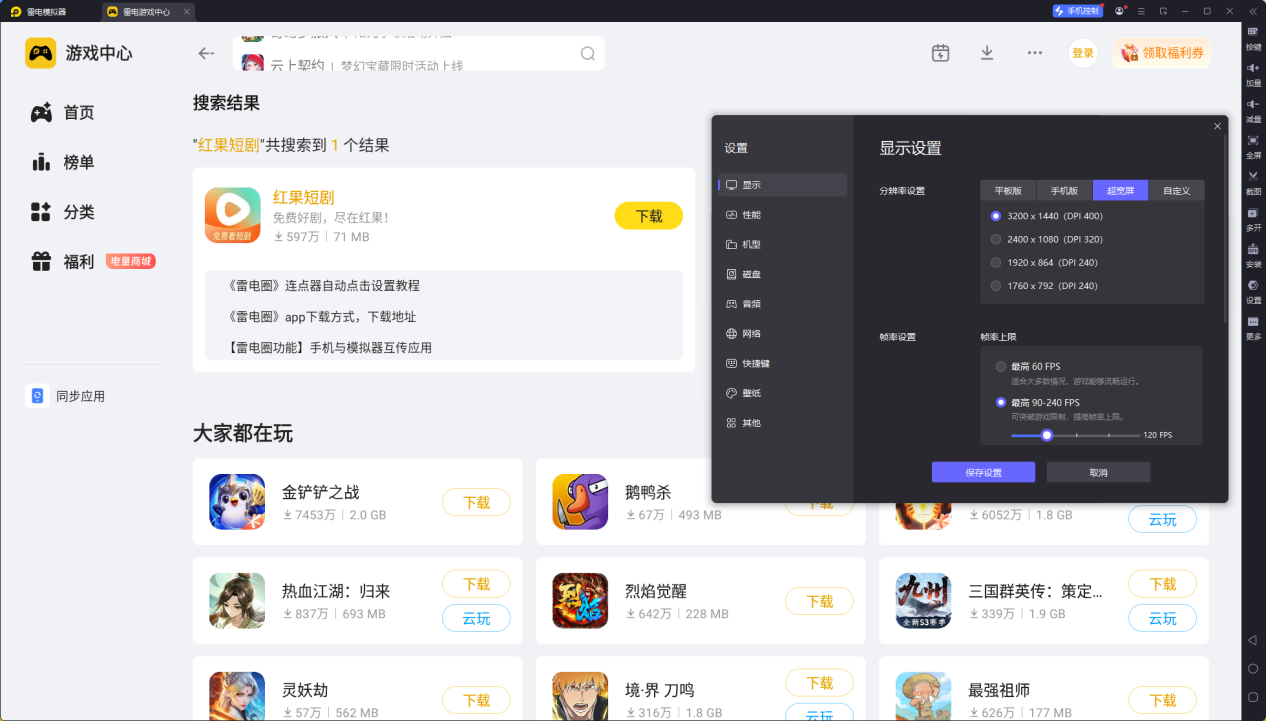The image size is (1266, 721).
Task: Click the 金铲铲之战 game icon
Action: pos(237,501)
